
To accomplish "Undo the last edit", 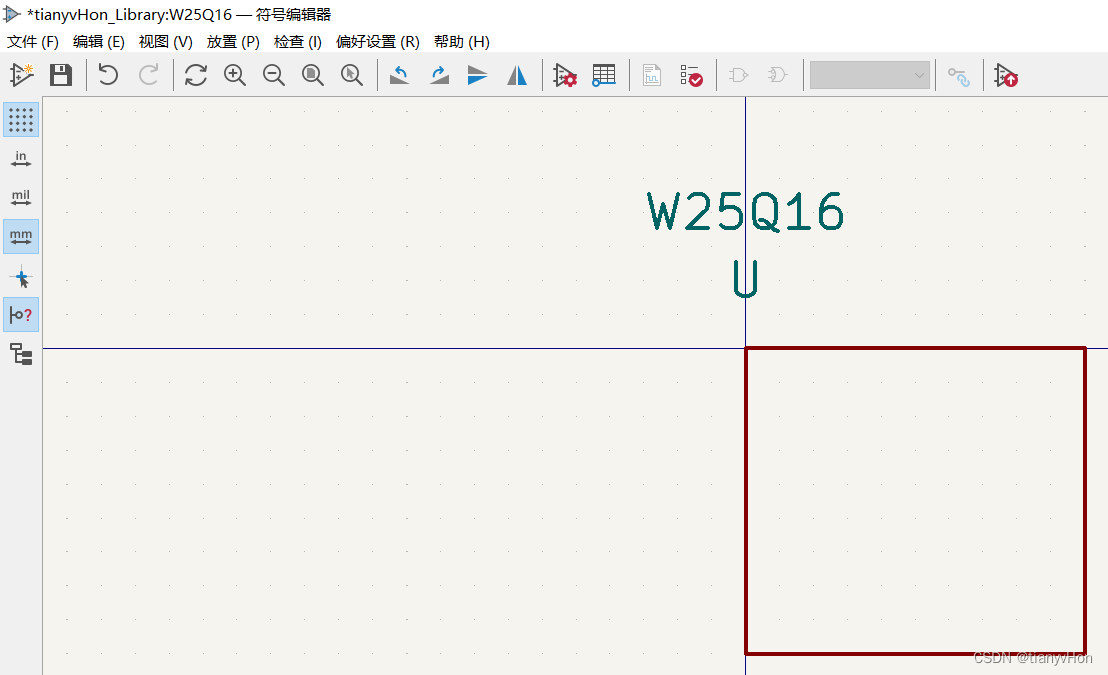I will 108,75.
